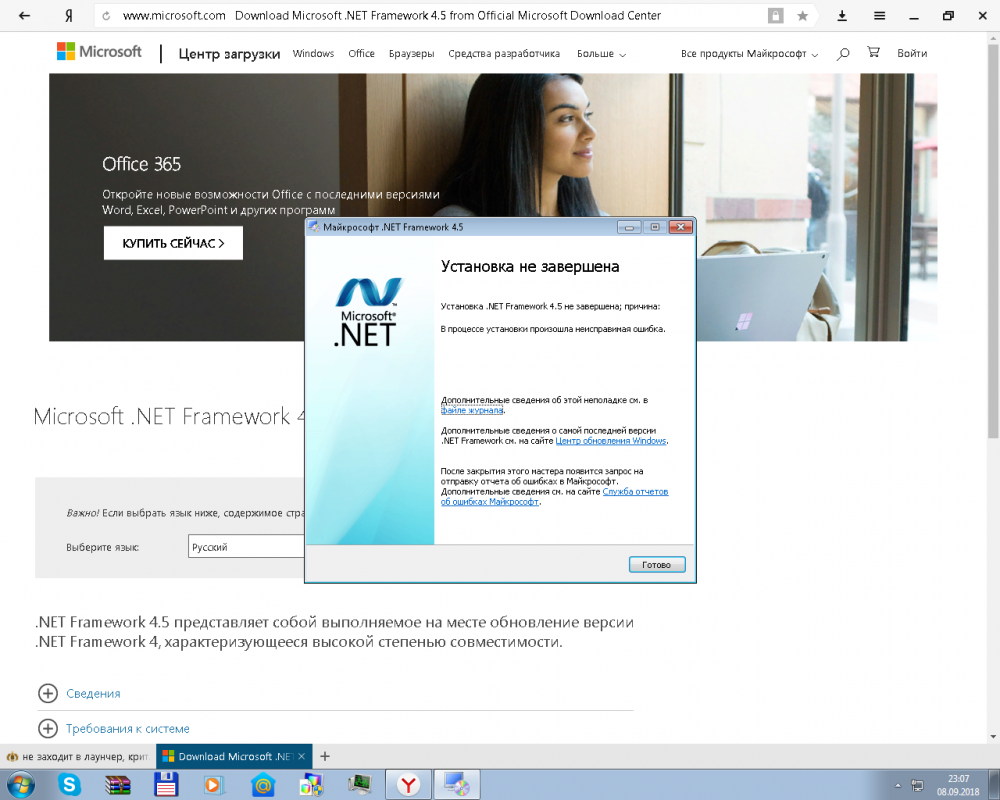Open Skype from the taskbar

(x=69, y=785)
